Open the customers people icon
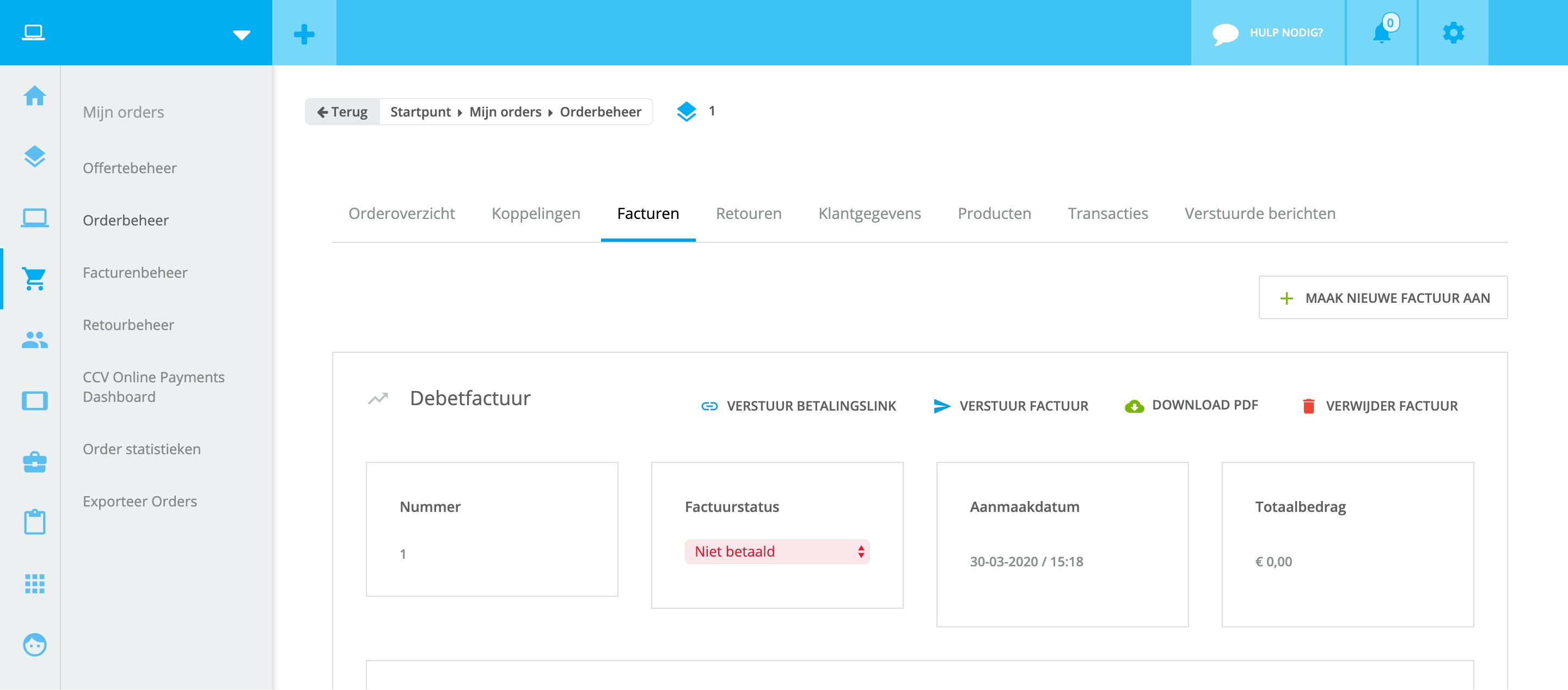Viewport: 1568px width, 690px height. click(35, 340)
